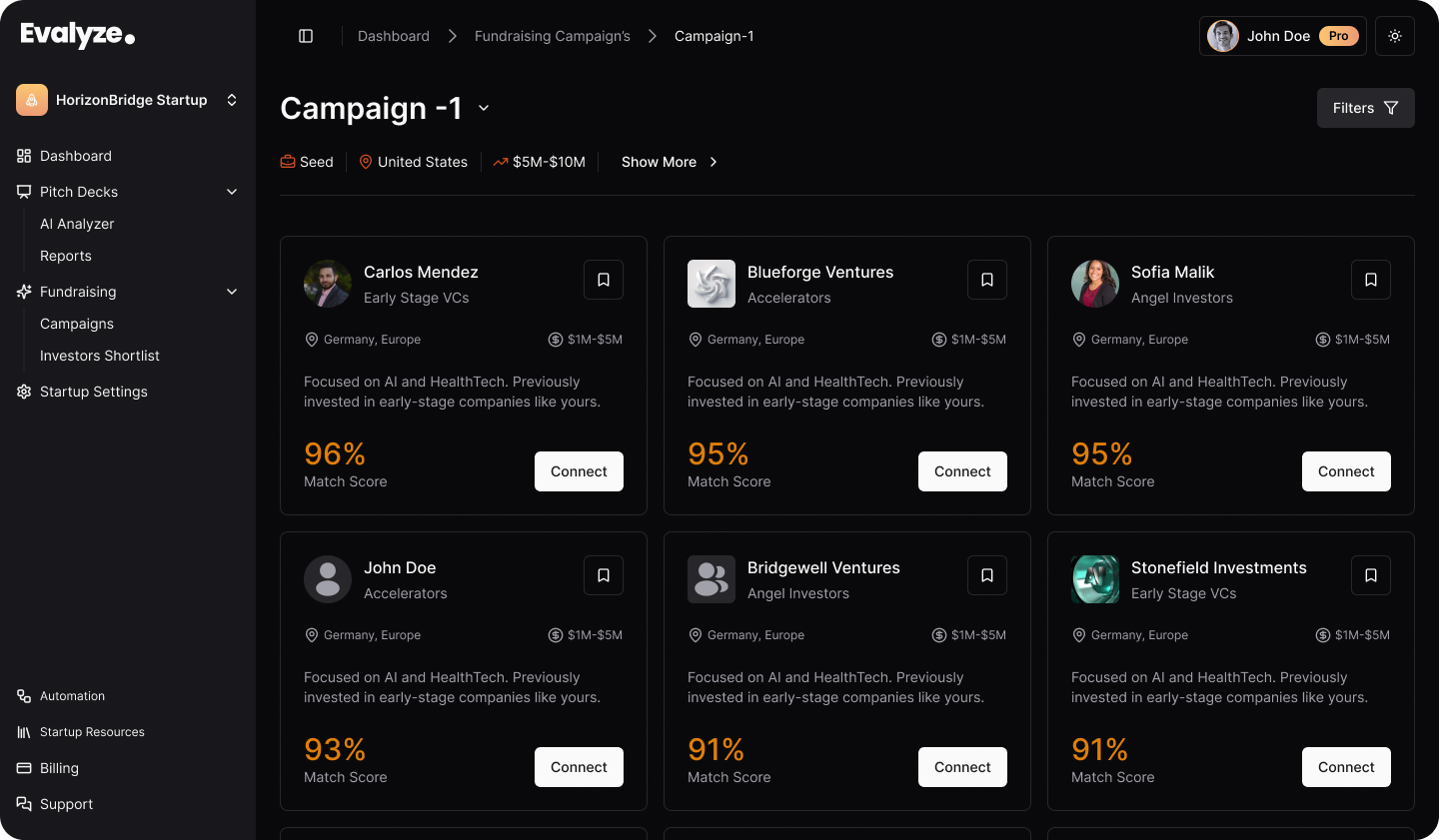Click Show More campaign details
Screen dimensions: 1439x840
[670, 162]
